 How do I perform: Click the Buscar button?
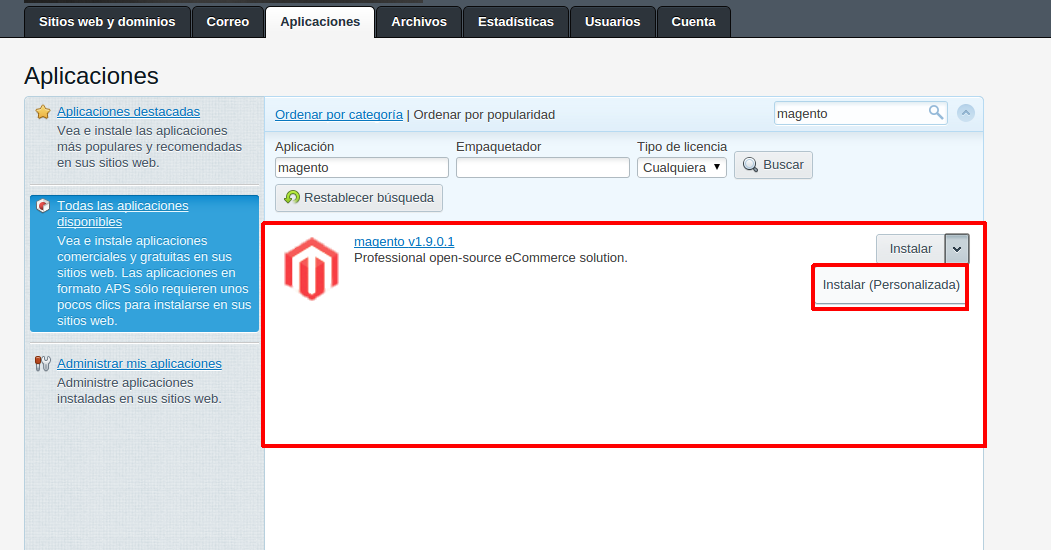click(x=773, y=165)
